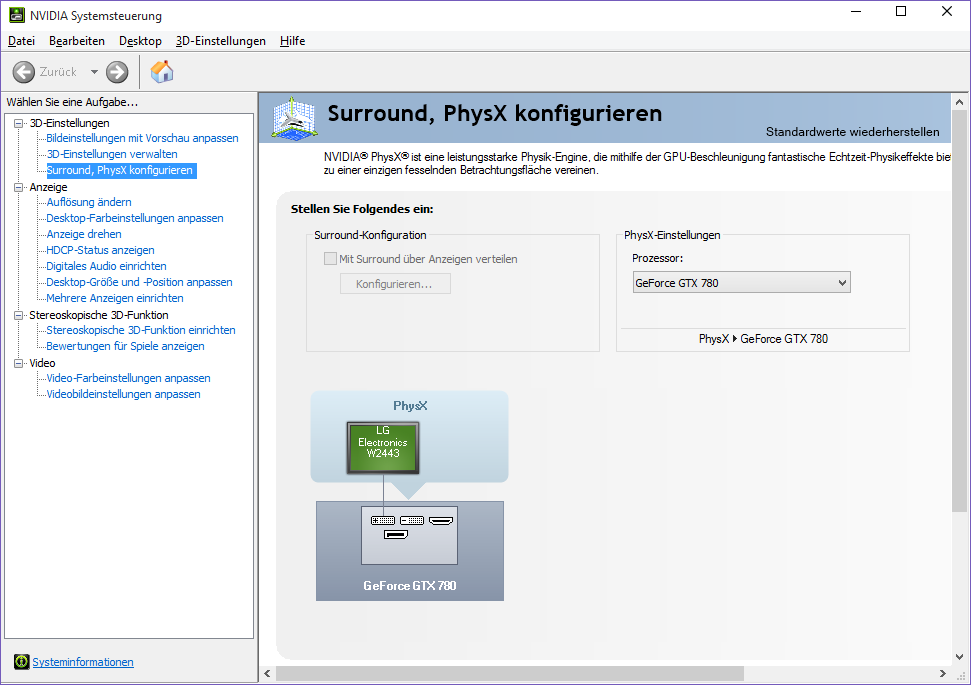The width and height of the screenshot is (971, 685).
Task: Click the Forward arrow icon
Action: [x=116, y=72]
